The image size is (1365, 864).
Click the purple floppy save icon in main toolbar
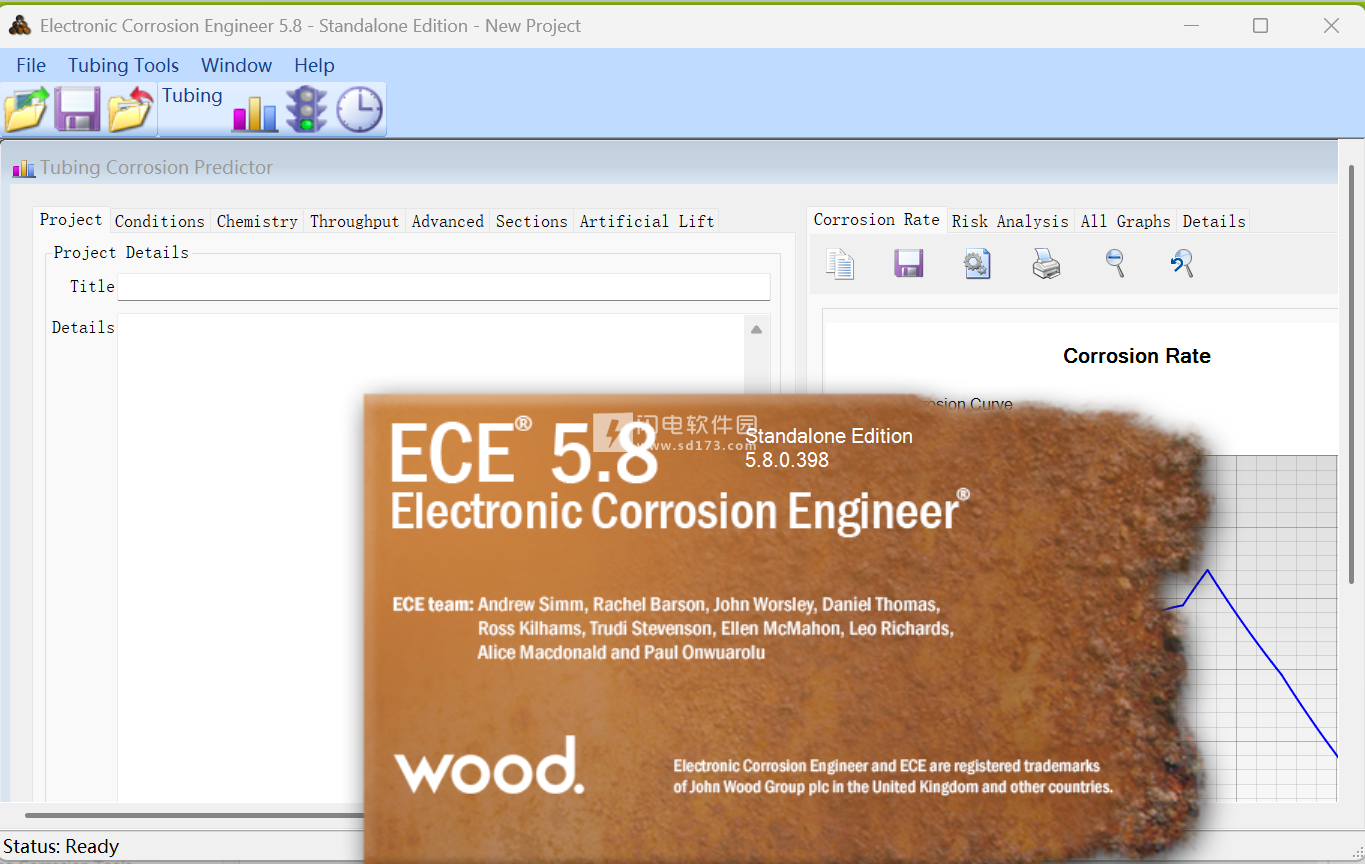click(77, 109)
